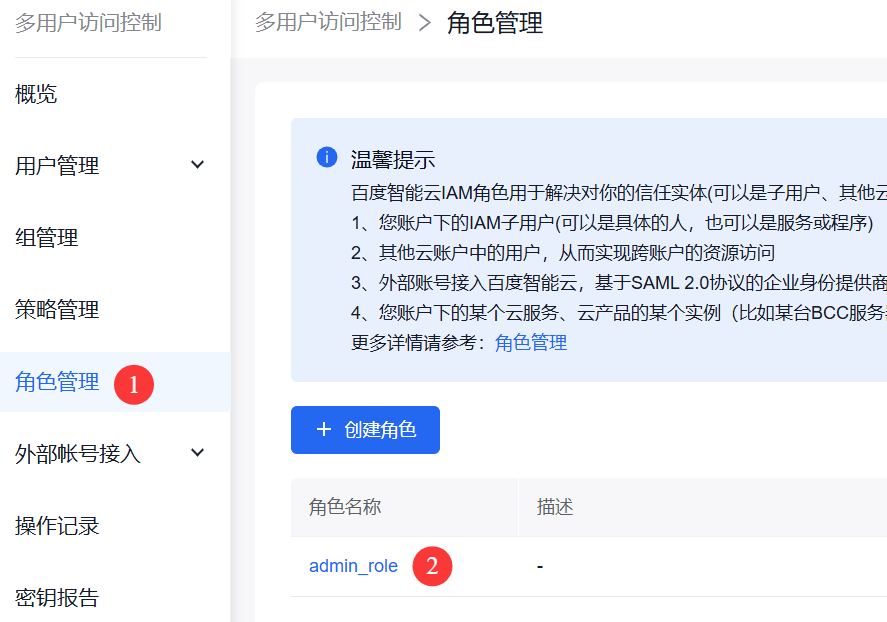Expand the 外部帐号接入 chevron
The height and width of the screenshot is (622, 887).
coord(197,452)
